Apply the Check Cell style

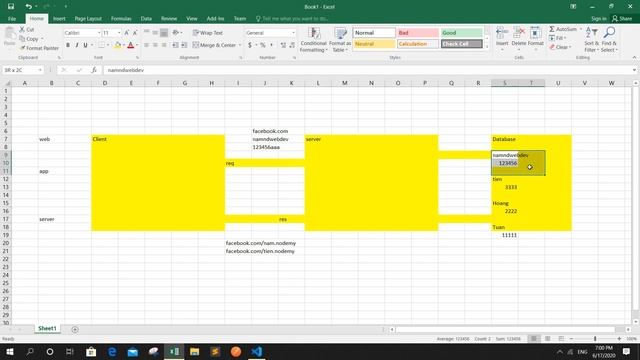tap(462, 44)
